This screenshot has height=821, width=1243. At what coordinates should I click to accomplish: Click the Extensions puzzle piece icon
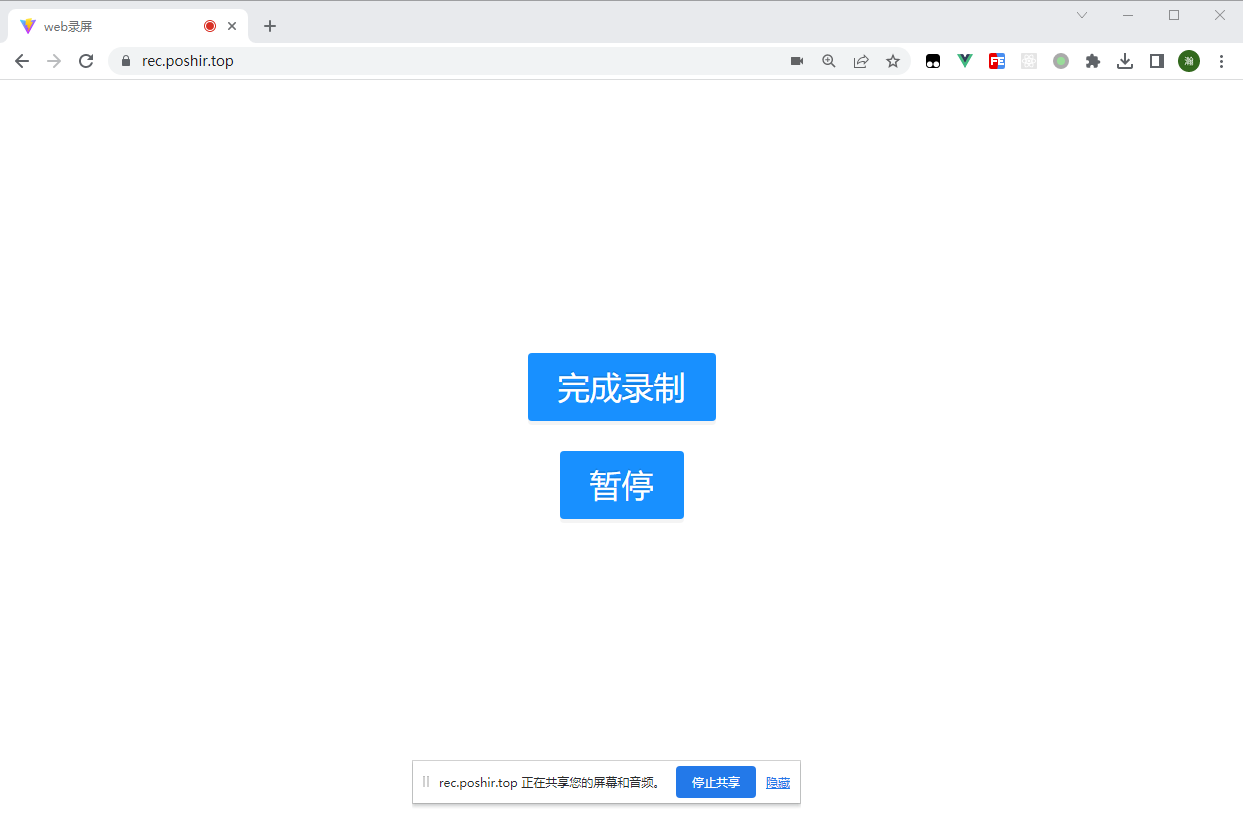[x=1092, y=61]
